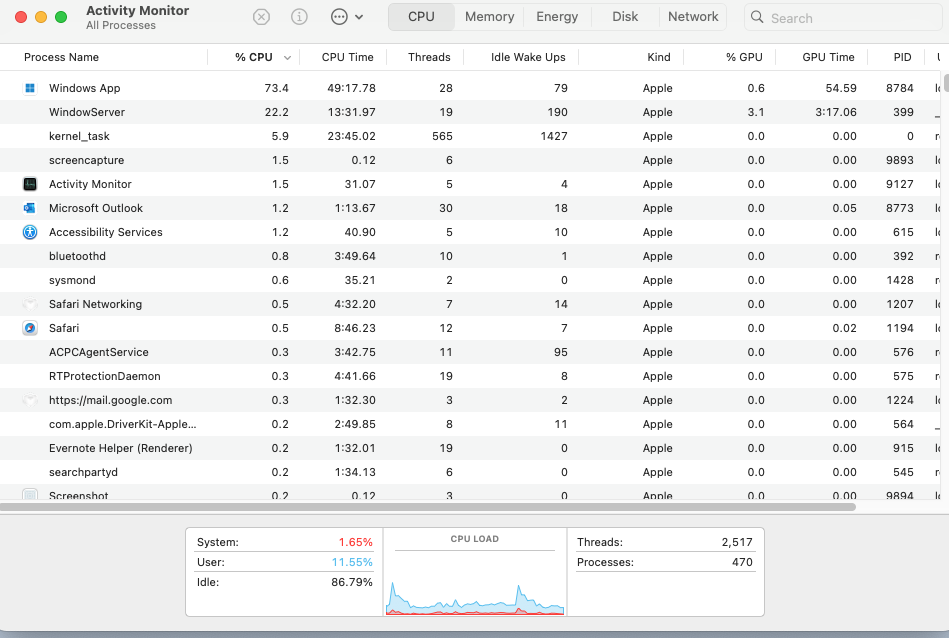Select the RTProtectionDaemon process row

470,376
